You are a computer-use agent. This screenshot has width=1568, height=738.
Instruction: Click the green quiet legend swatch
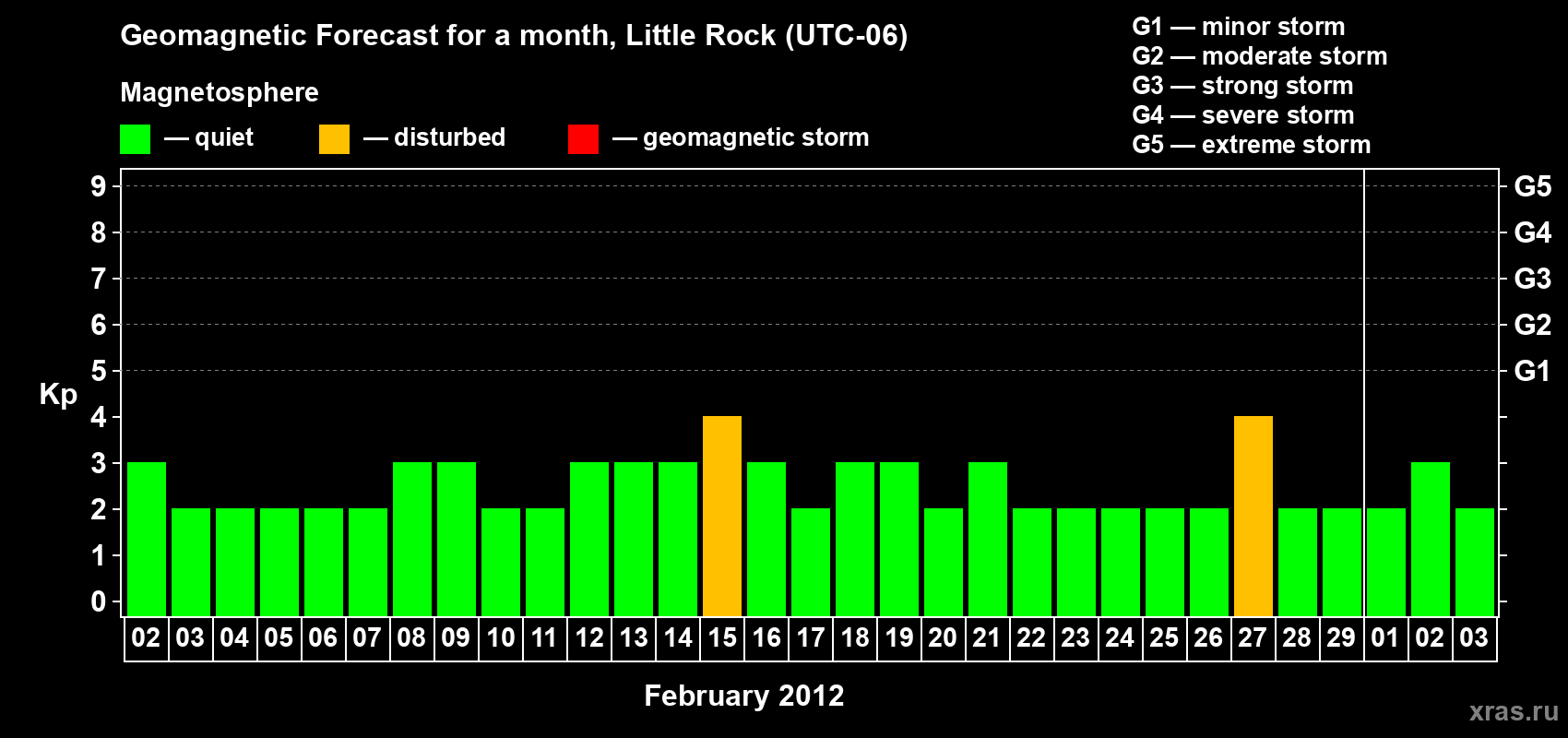pyautogui.click(x=135, y=139)
